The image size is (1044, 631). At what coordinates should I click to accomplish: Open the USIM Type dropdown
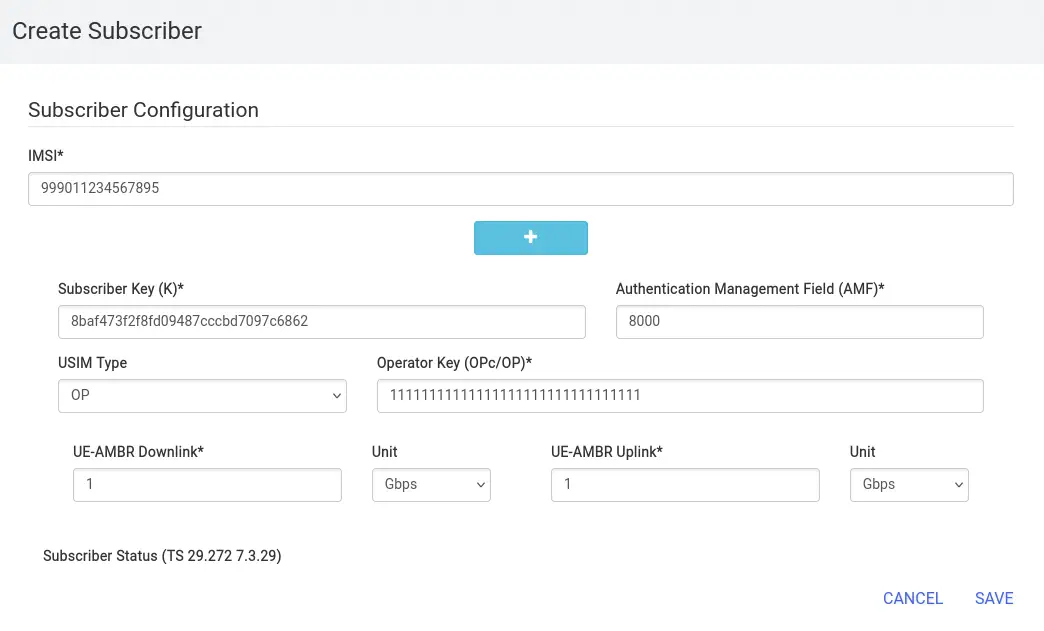pos(202,396)
